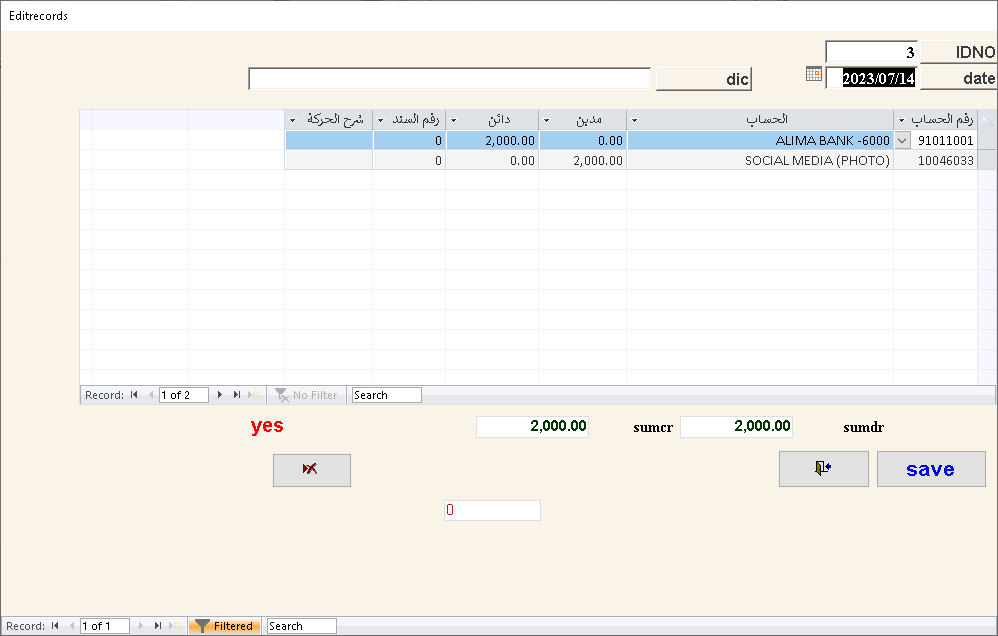Open the دائن column filter dropdown

click(x=453, y=120)
